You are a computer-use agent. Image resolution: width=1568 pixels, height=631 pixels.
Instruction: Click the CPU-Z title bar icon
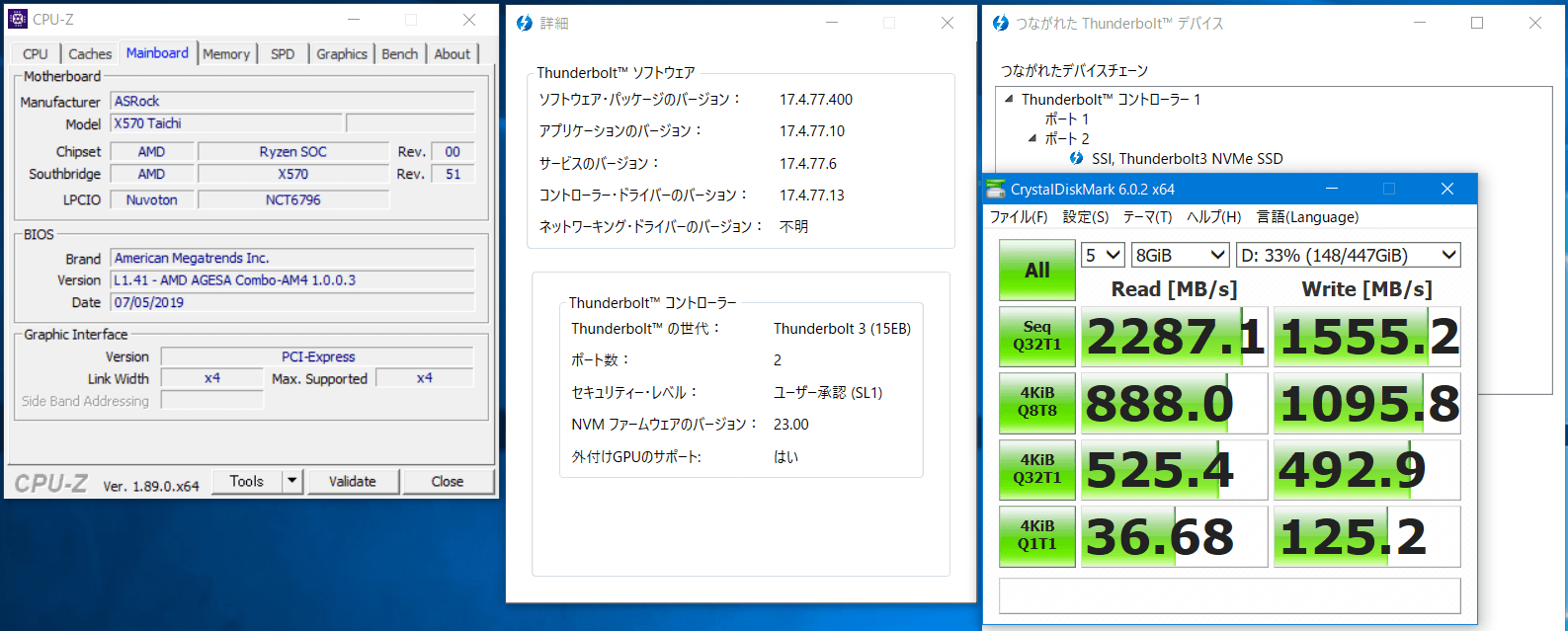pyautogui.click(x=18, y=19)
